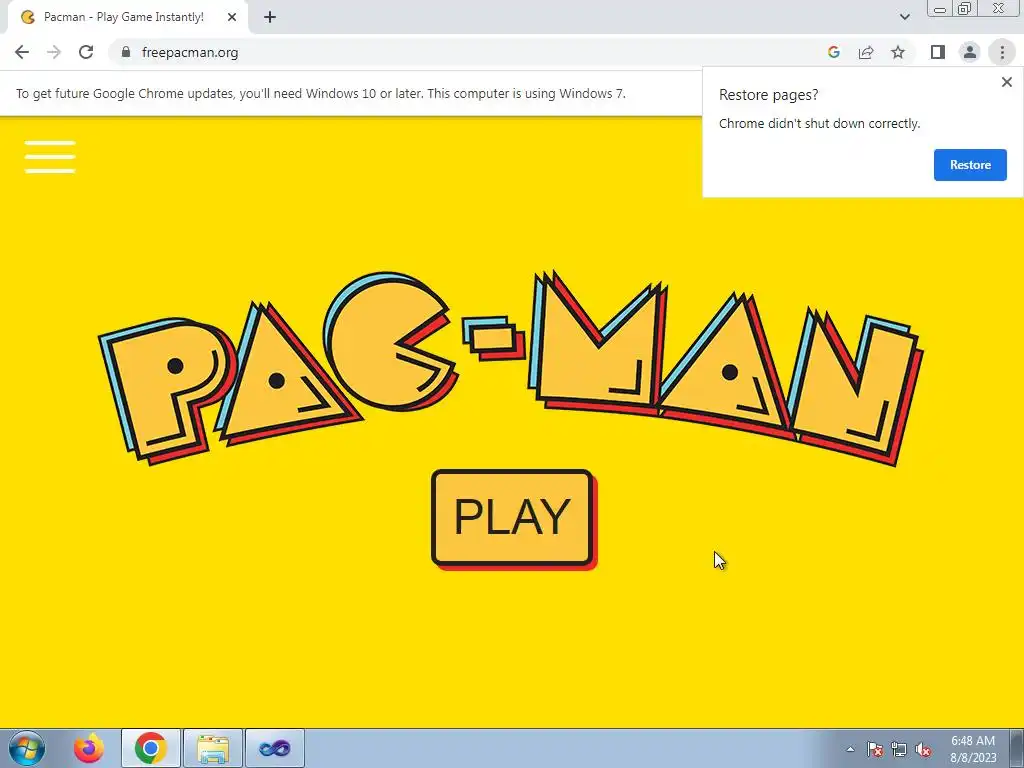Bookmark this page with the star icon

coord(898,52)
